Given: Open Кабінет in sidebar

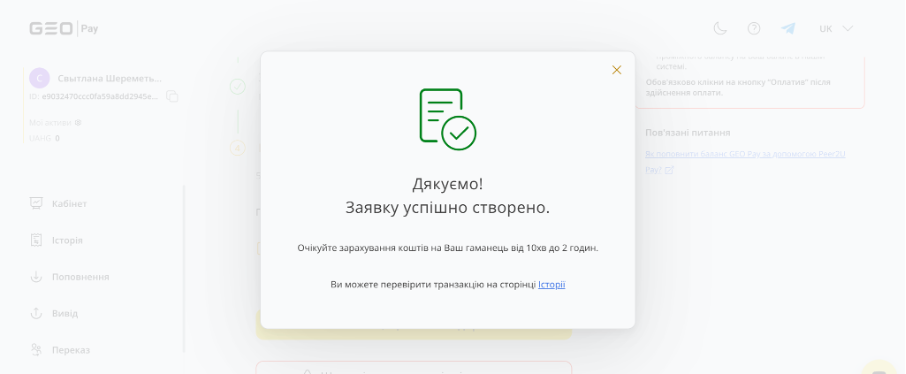Looking at the screenshot, I should [69, 203].
